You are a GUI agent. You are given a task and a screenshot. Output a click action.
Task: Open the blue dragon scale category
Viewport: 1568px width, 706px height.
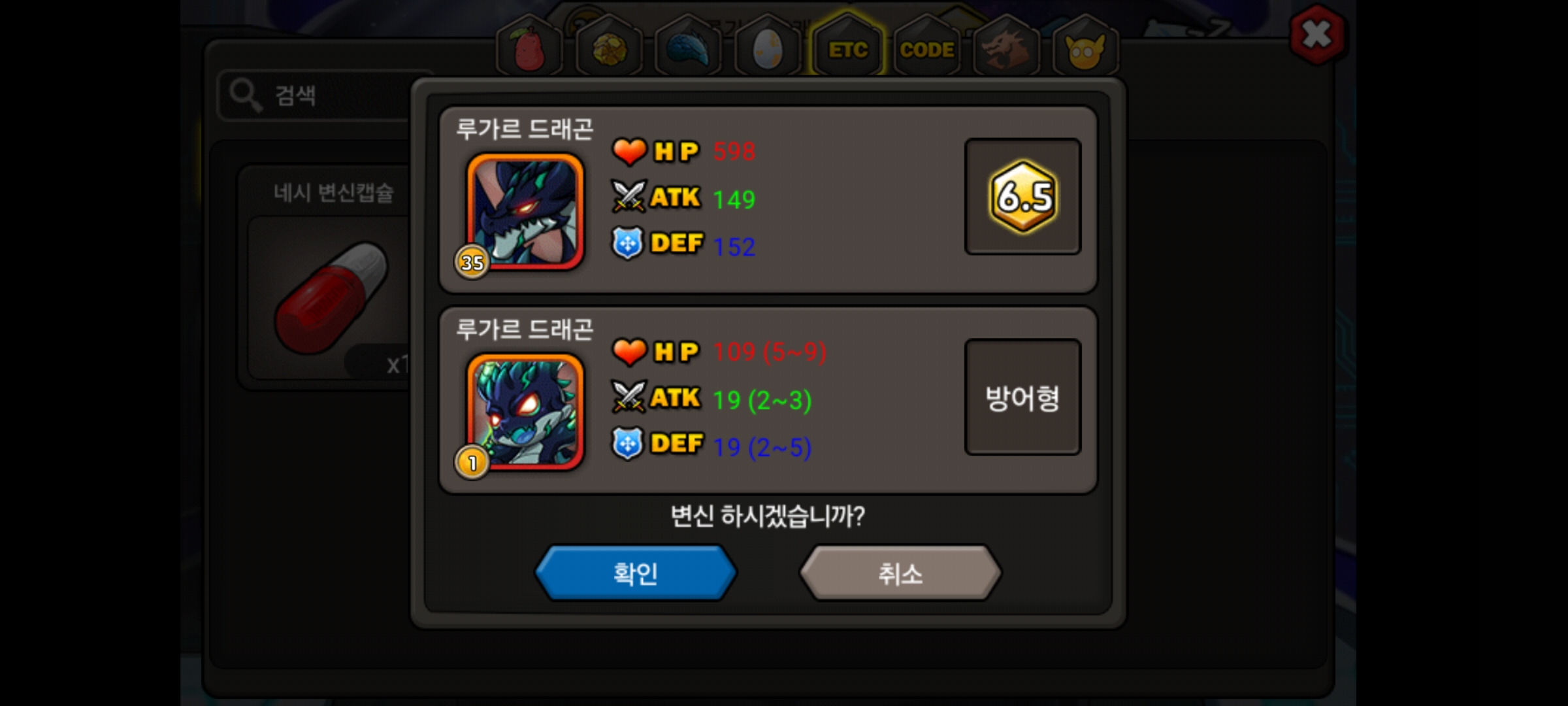pos(688,47)
